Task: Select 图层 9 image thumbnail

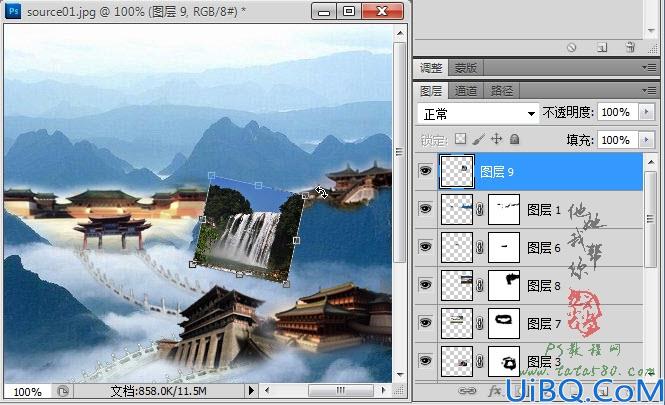Action: (457, 171)
